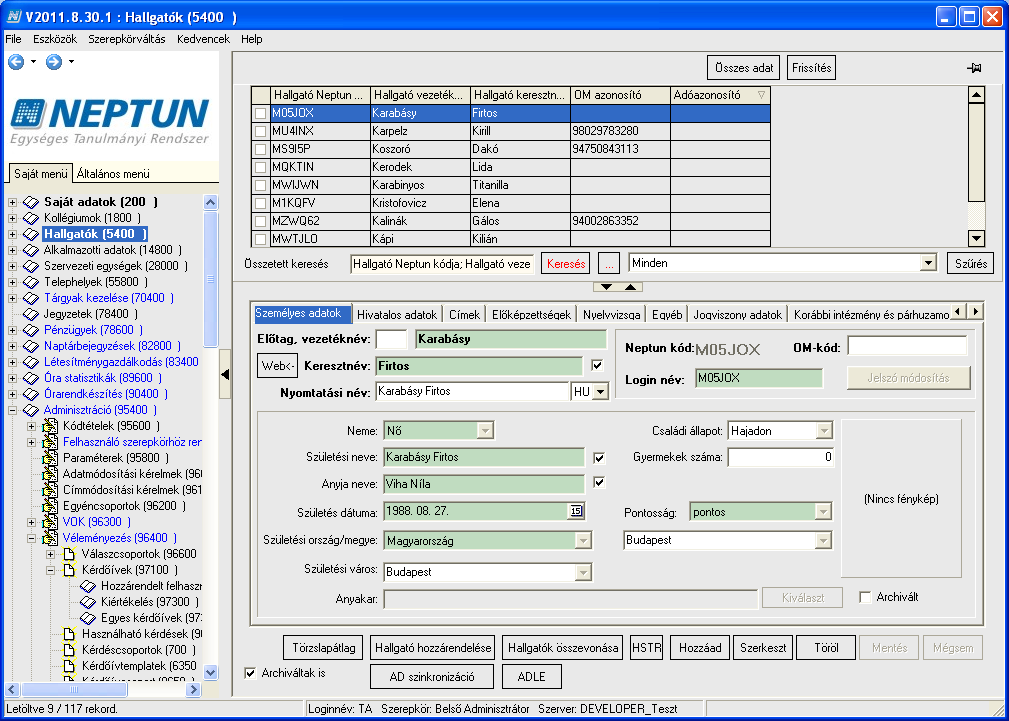Open the HU language dropdown

point(600,391)
